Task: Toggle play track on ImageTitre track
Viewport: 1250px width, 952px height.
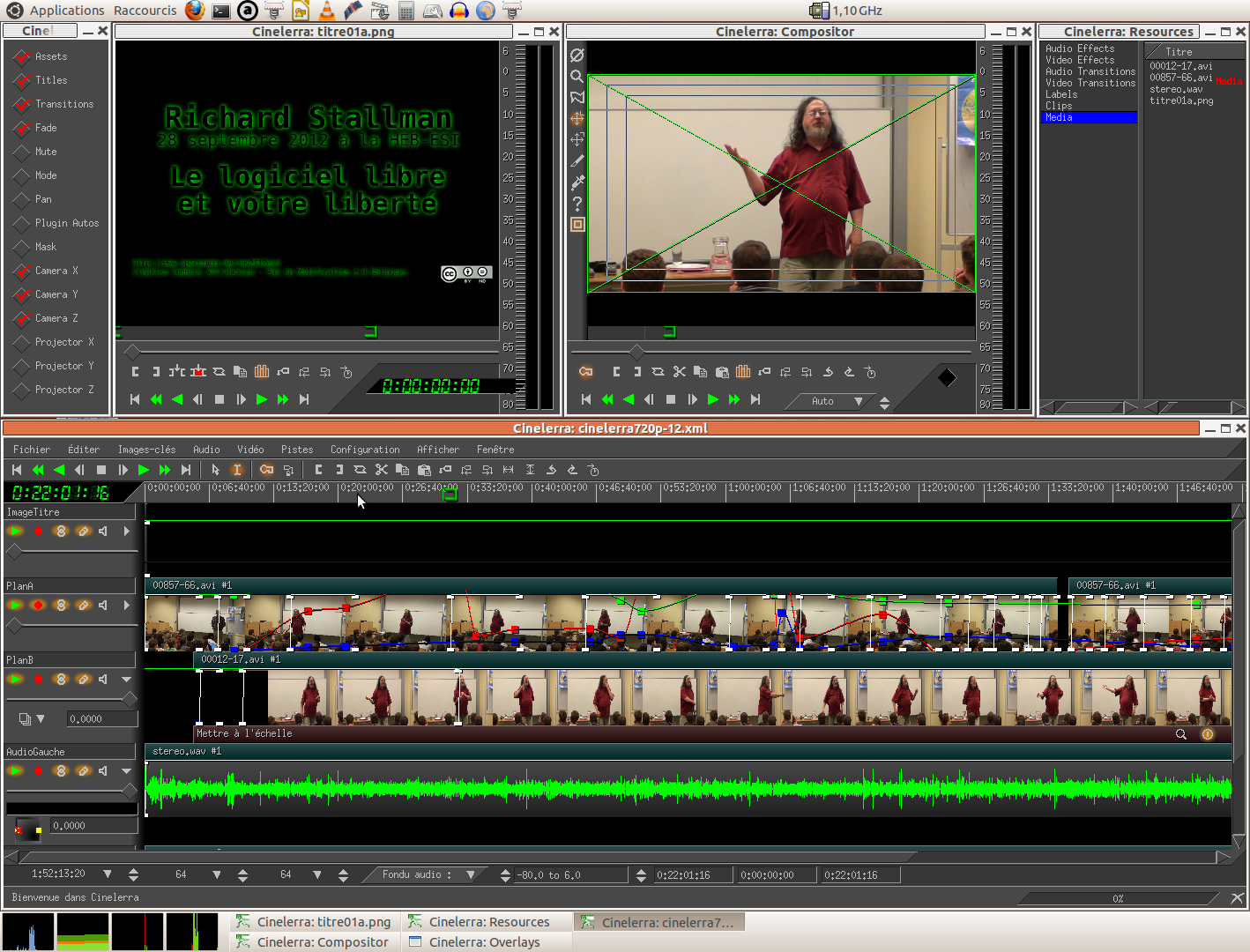Action: (15, 531)
